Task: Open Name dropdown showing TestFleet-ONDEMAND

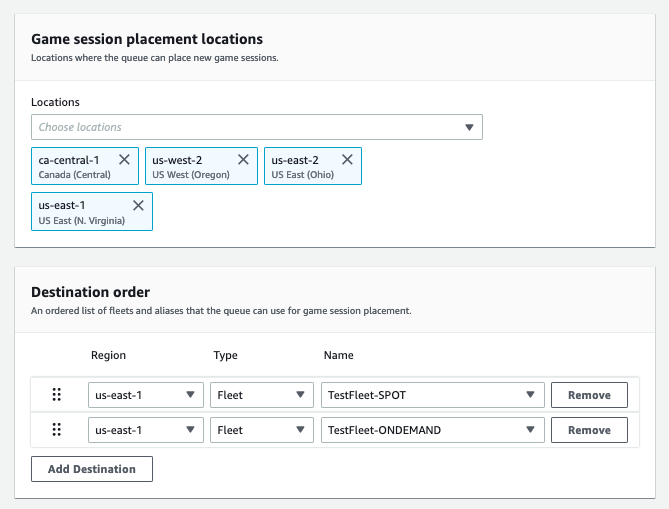Action: click(x=432, y=430)
